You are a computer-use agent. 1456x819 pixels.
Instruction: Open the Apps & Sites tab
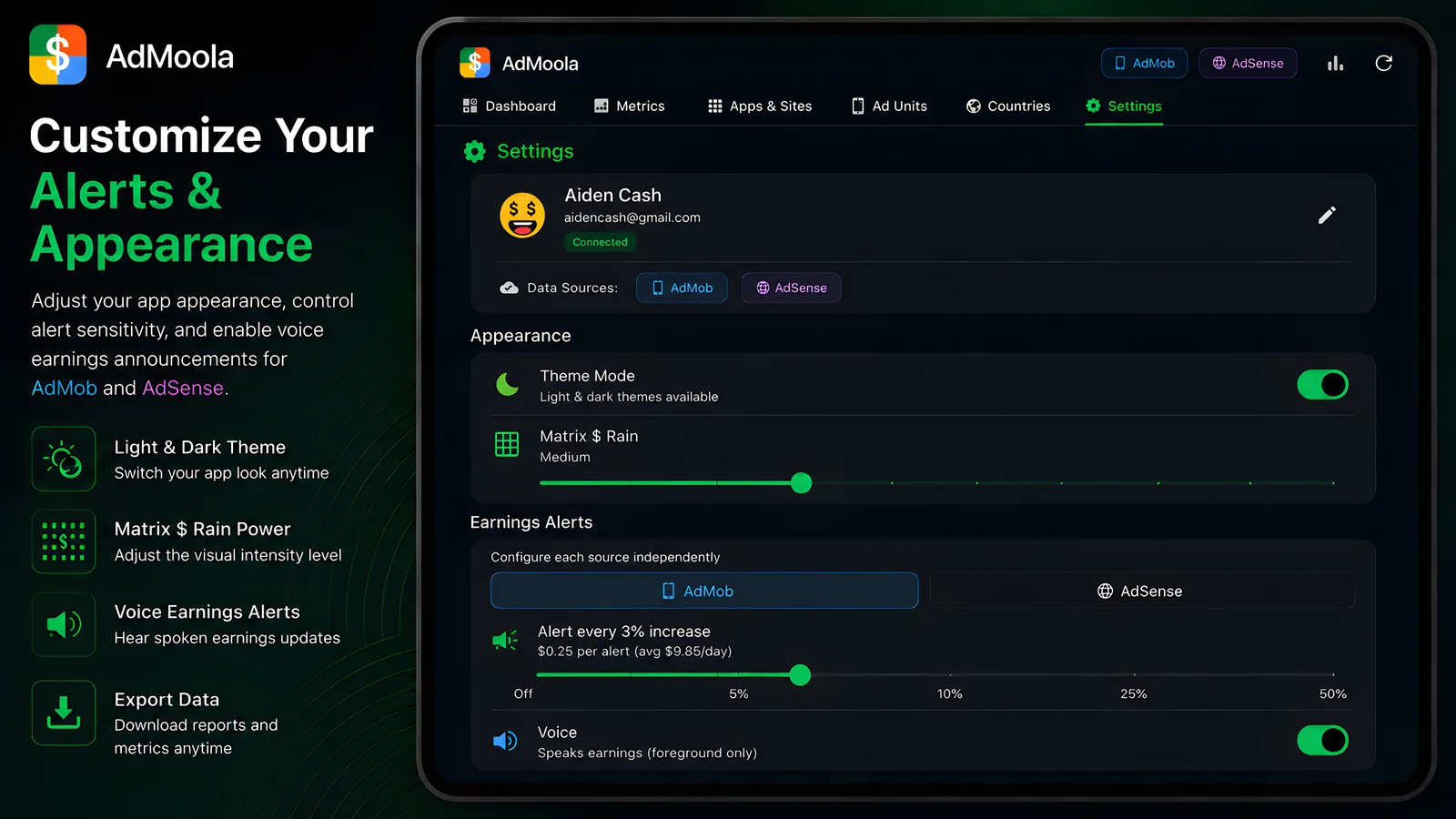coord(760,106)
